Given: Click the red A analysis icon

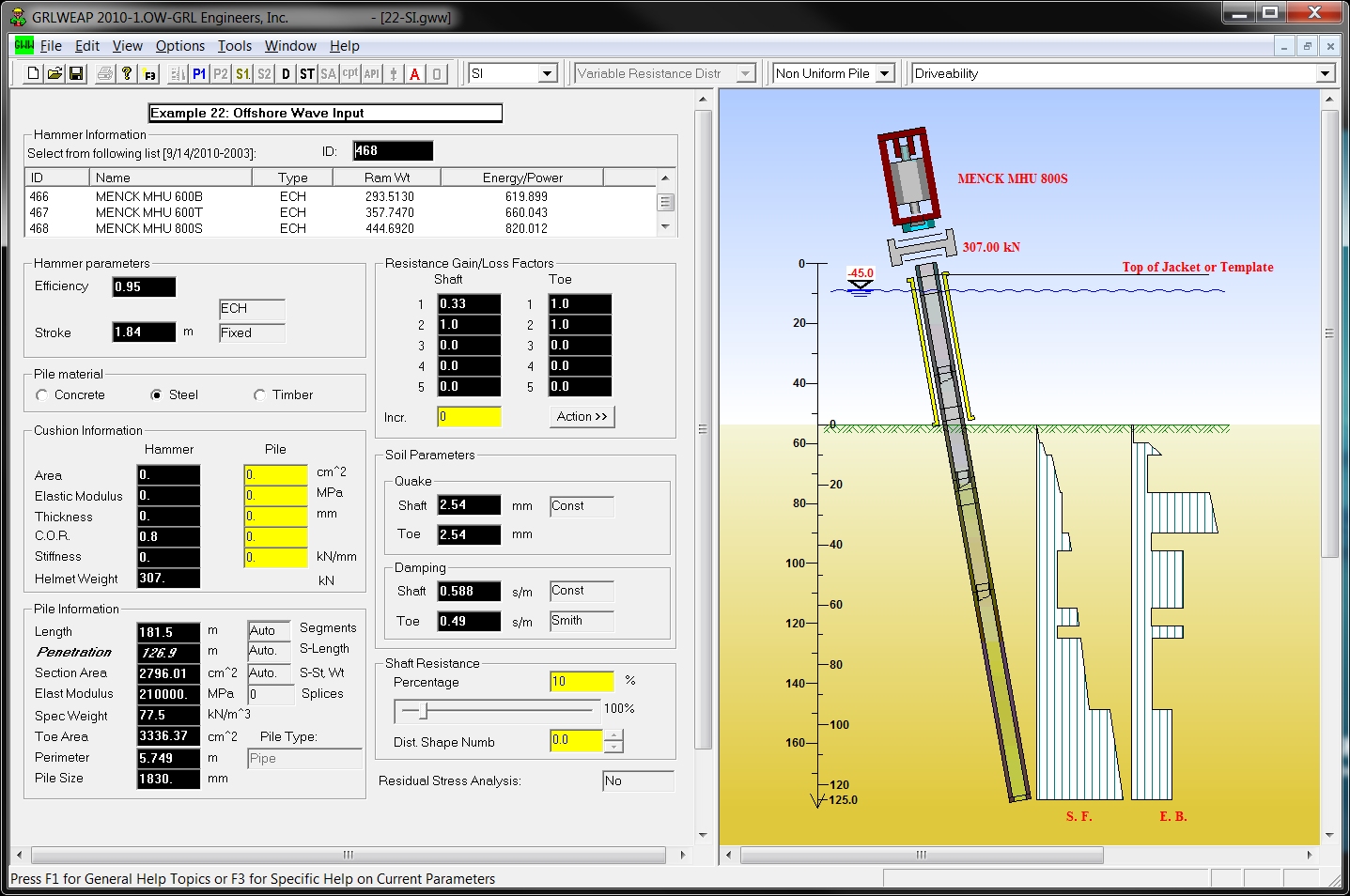Looking at the screenshot, I should coord(415,73).
